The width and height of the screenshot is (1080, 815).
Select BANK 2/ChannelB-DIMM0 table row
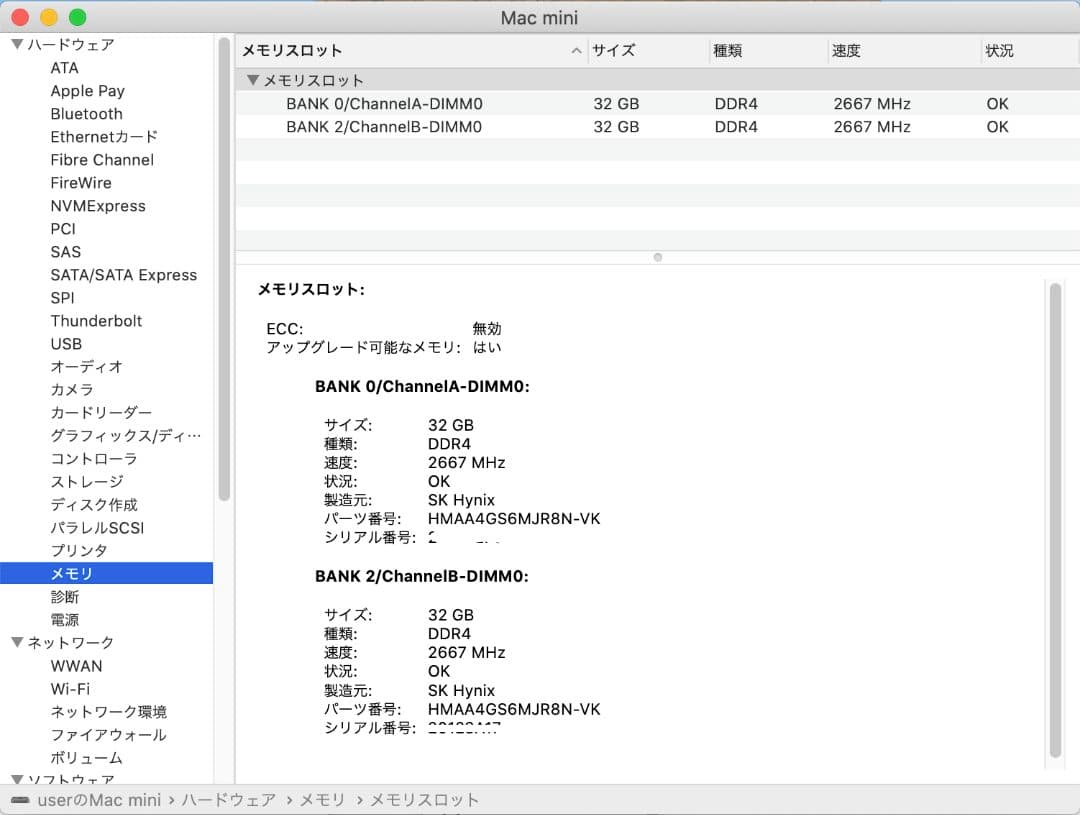point(658,127)
